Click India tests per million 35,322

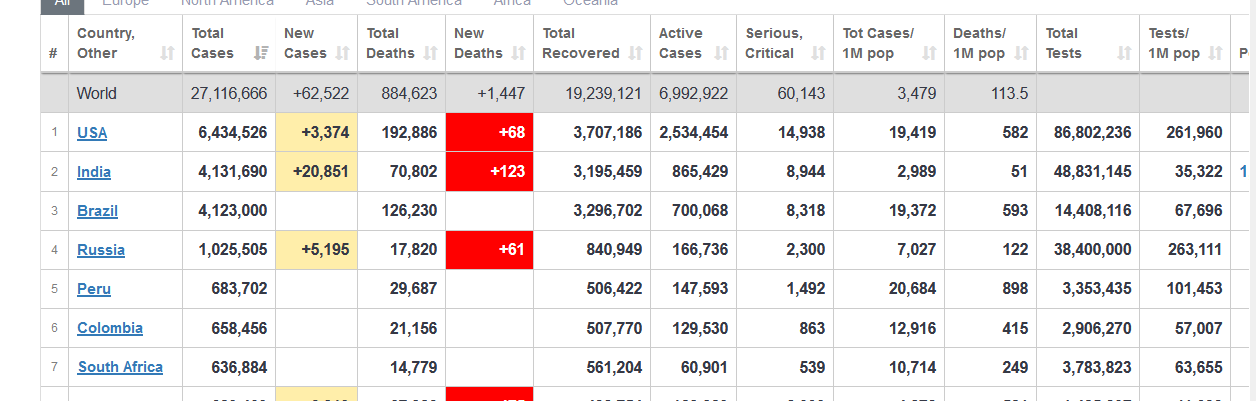click(x=1198, y=171)
